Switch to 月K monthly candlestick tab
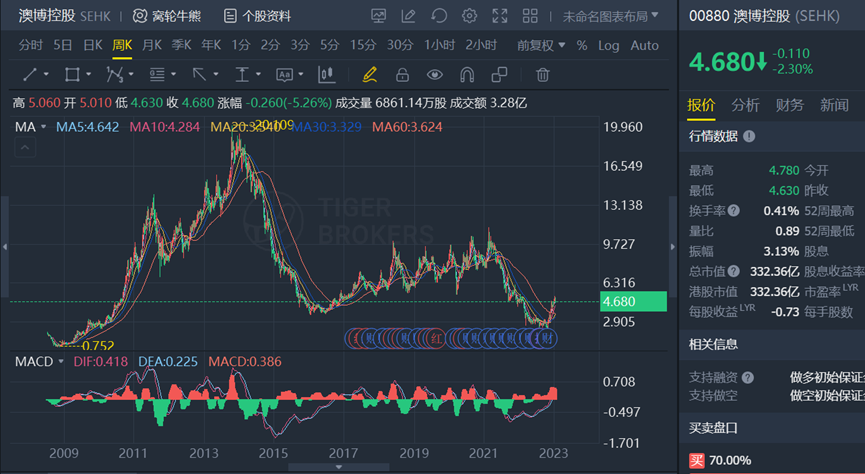This screenshot has width=865, height=474. [x=152, y=45]
